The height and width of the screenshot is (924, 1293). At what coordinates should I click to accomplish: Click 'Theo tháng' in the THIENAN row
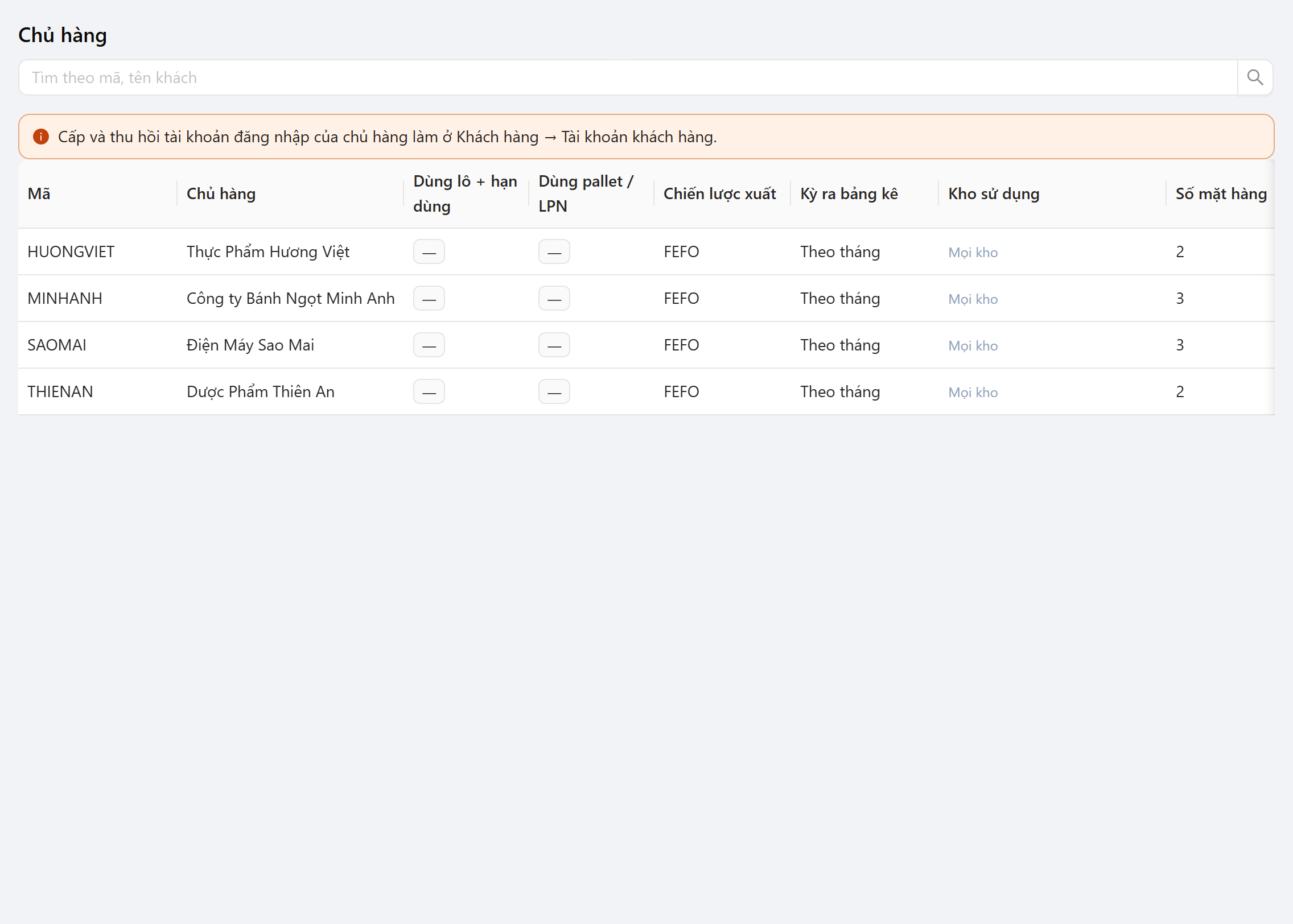point(840,391)
